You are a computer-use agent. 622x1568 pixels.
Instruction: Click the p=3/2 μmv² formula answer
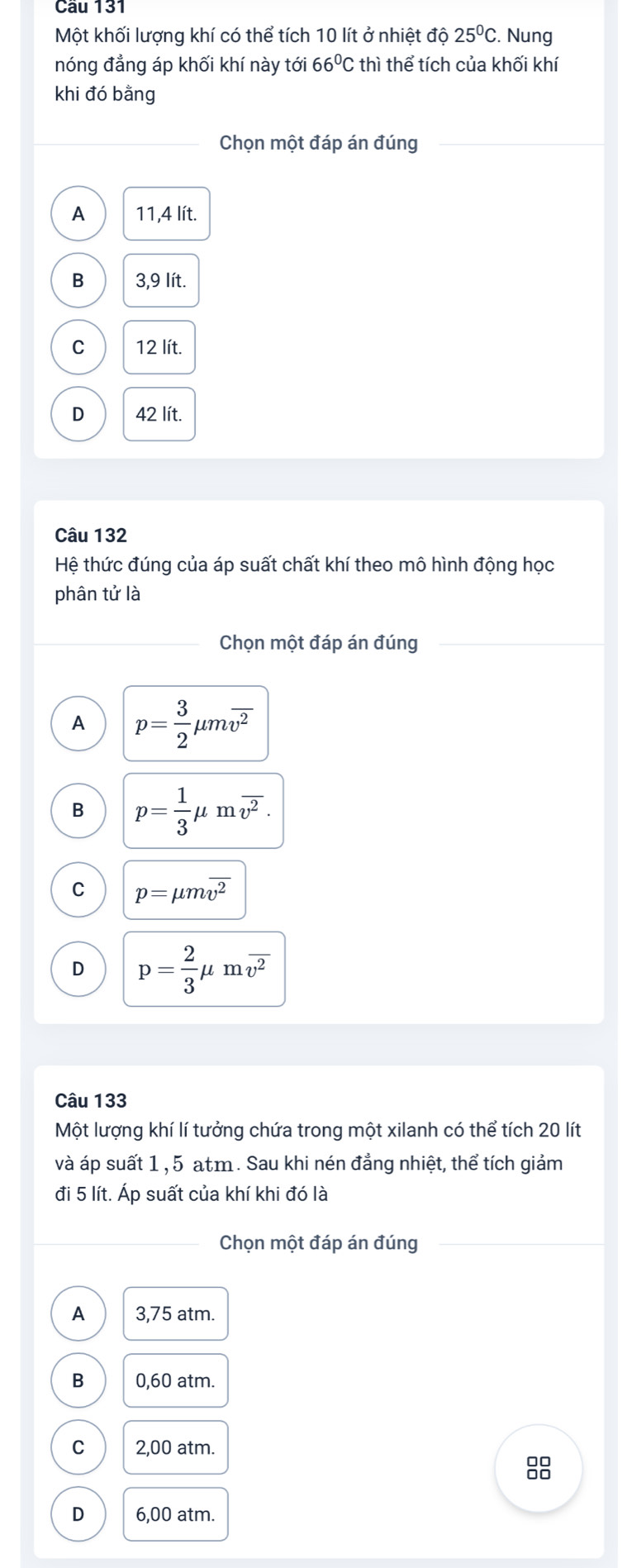196,723
